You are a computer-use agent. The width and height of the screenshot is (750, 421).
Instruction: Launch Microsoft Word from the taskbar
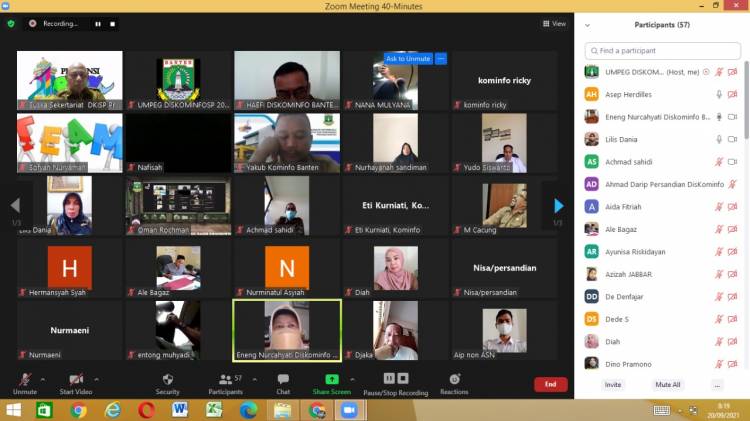180,410
